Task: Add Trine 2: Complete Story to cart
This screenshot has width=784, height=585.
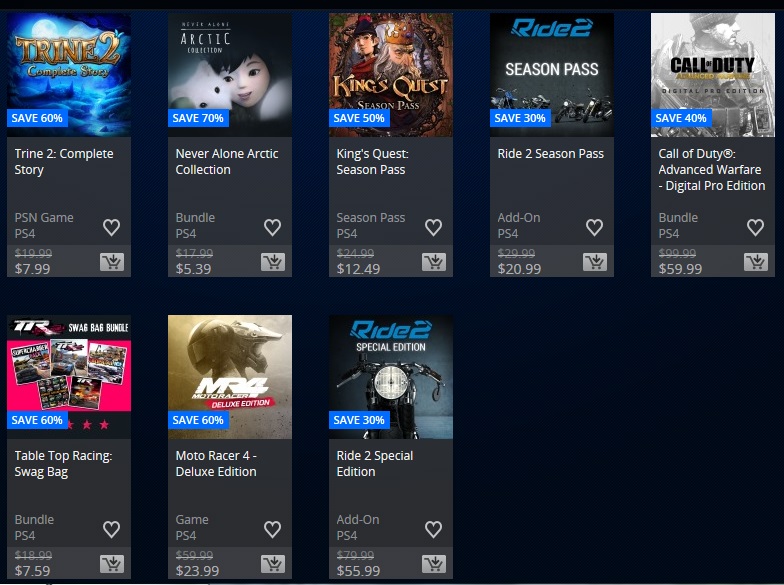Action: pos(112,262)
